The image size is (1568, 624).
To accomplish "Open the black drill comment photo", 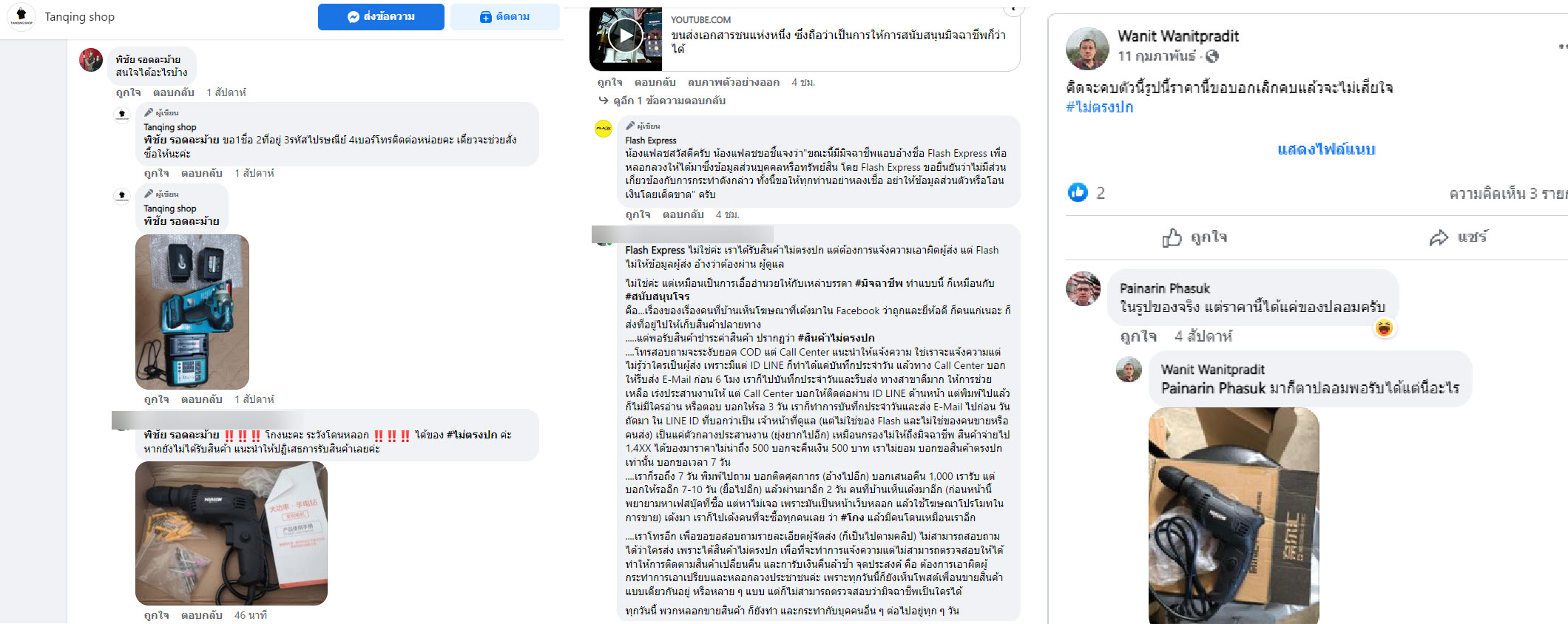I will (x=232, y=533).
